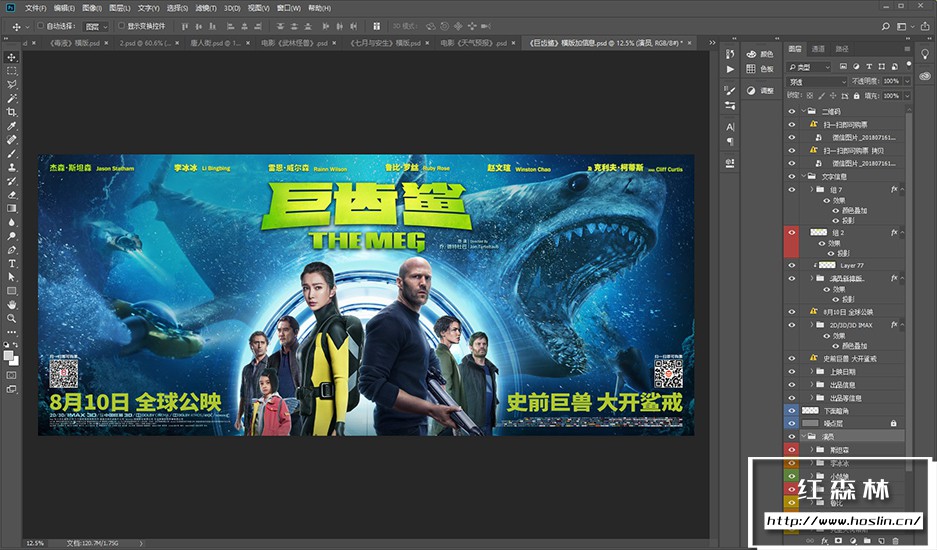
Task: Select the Eyedropper tool
Action: point(11,126)
